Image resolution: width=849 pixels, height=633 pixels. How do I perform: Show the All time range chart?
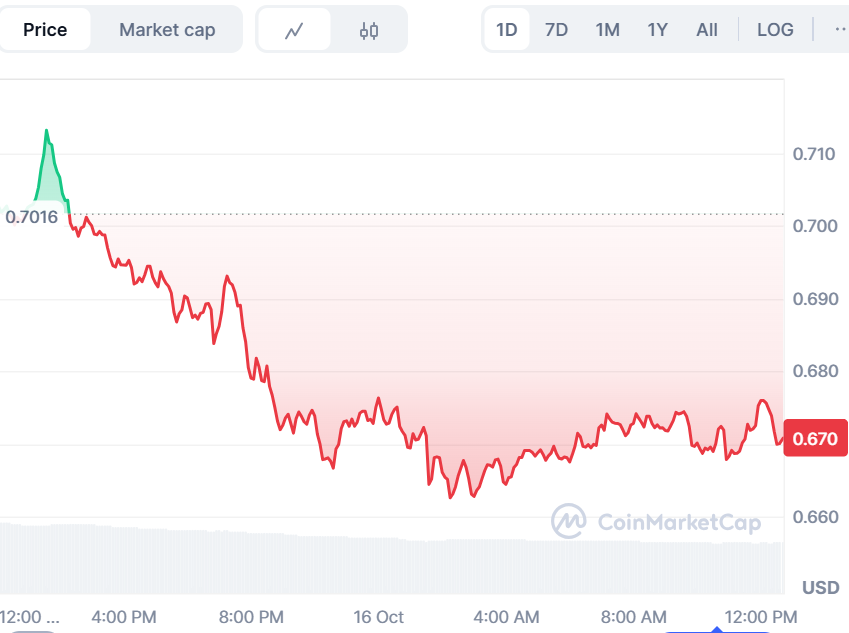point(707,29)
